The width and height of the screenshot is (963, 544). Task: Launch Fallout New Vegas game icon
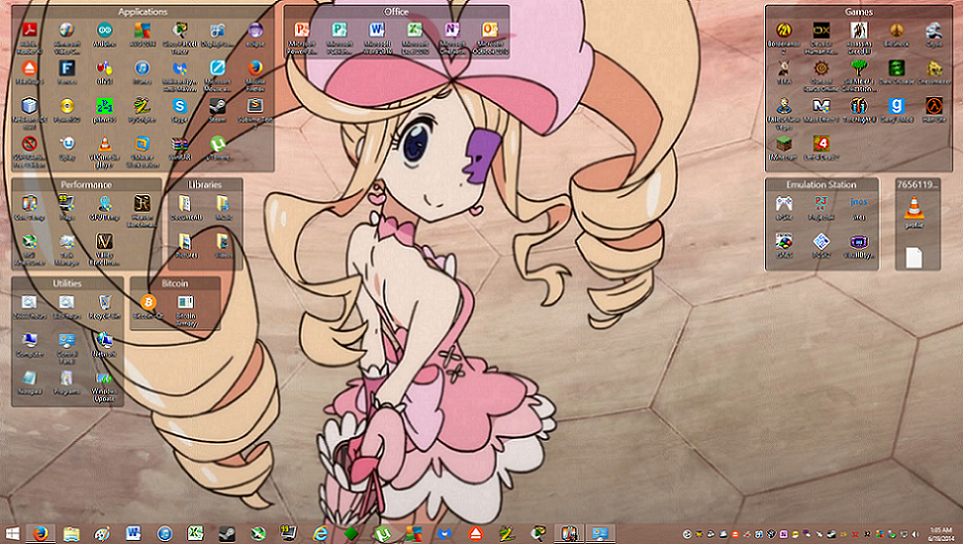coord(784,106)
